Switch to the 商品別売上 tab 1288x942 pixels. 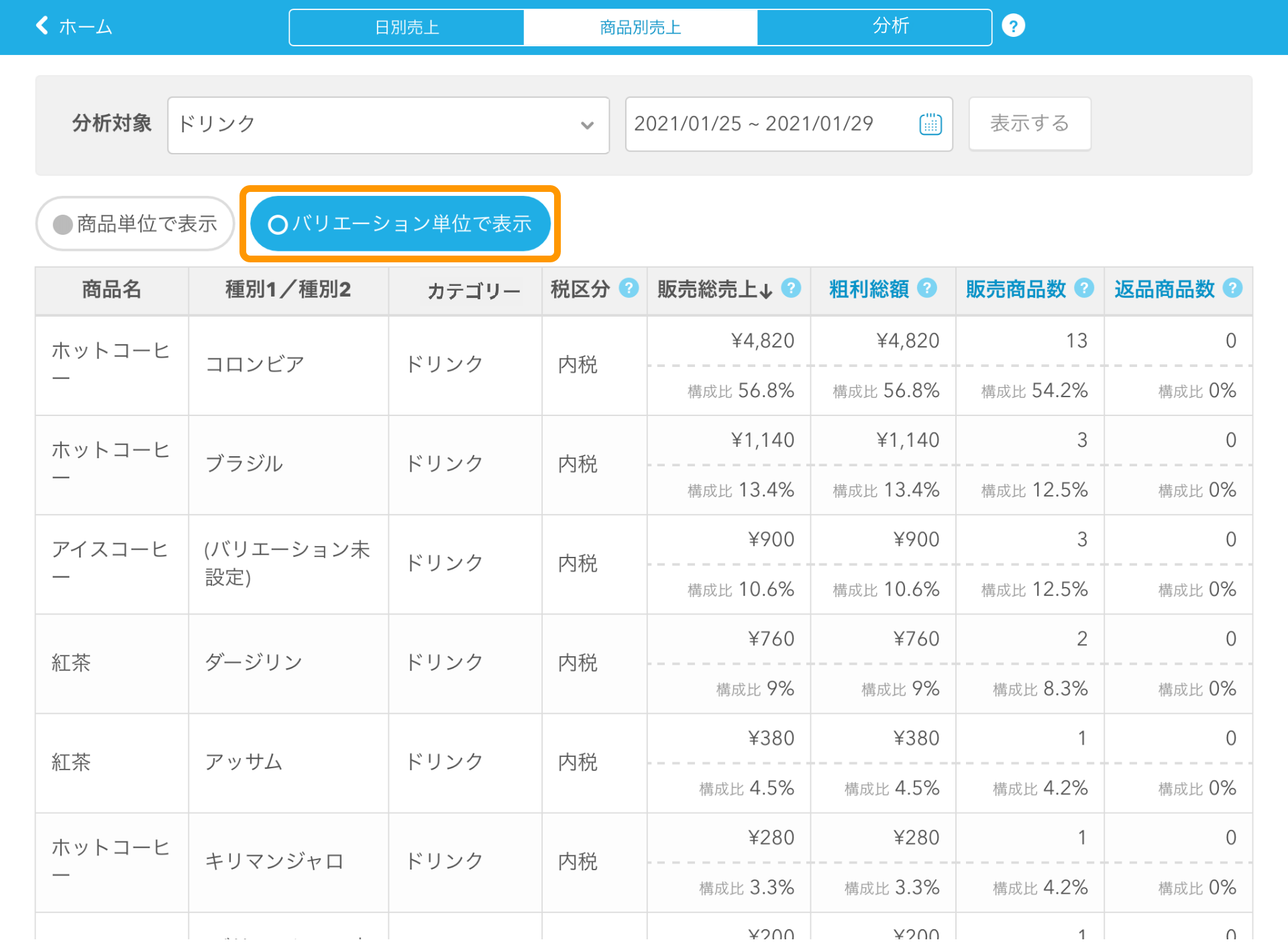pyautogui.click(x=641, y=28)
